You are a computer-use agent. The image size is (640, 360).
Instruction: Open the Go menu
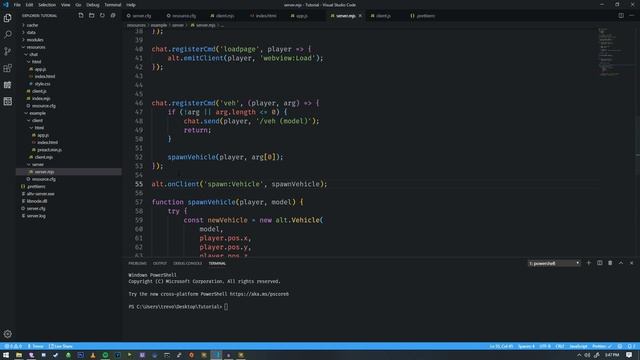[78, 5]
